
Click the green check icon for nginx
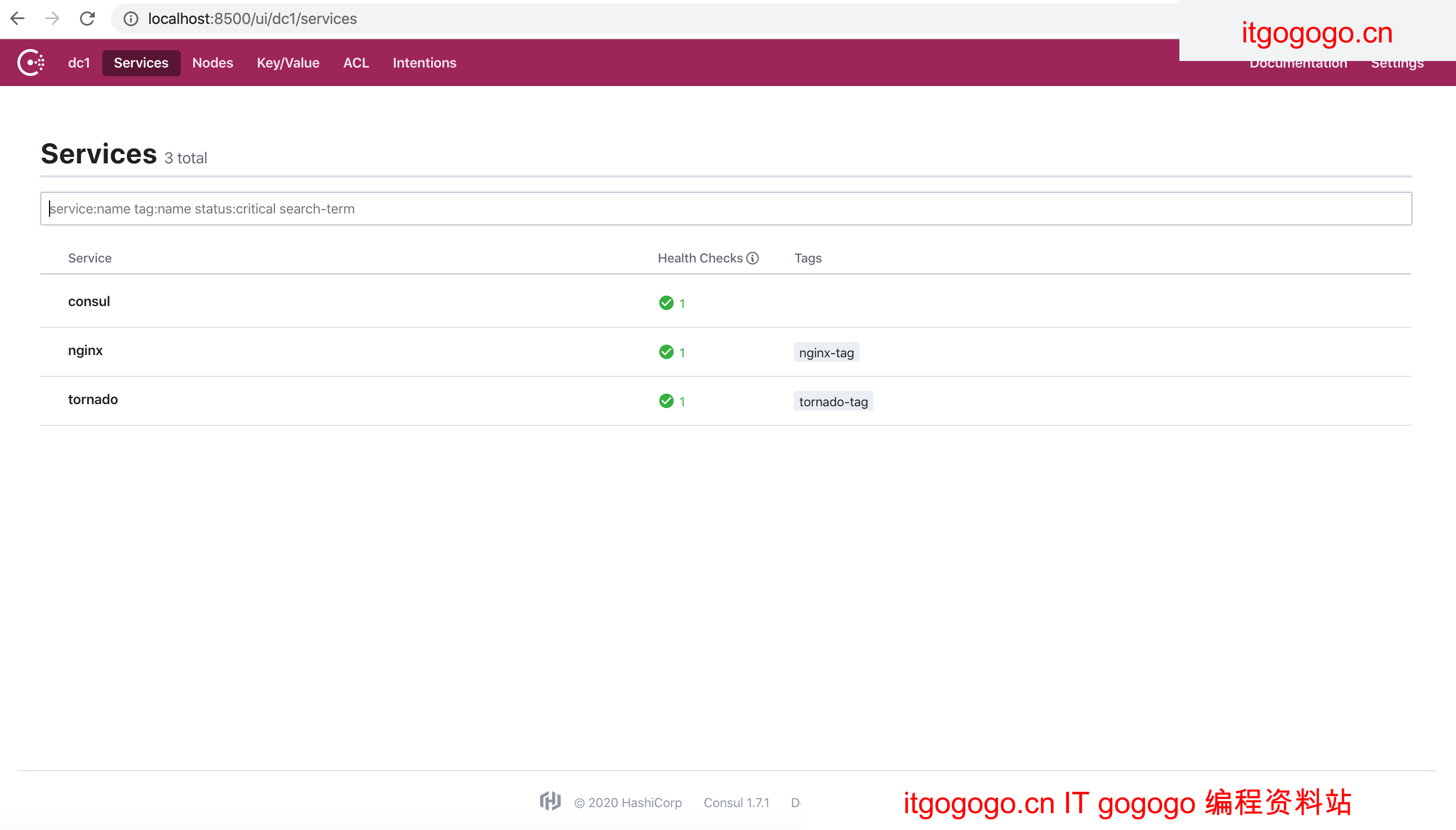(x=666, y=352)
